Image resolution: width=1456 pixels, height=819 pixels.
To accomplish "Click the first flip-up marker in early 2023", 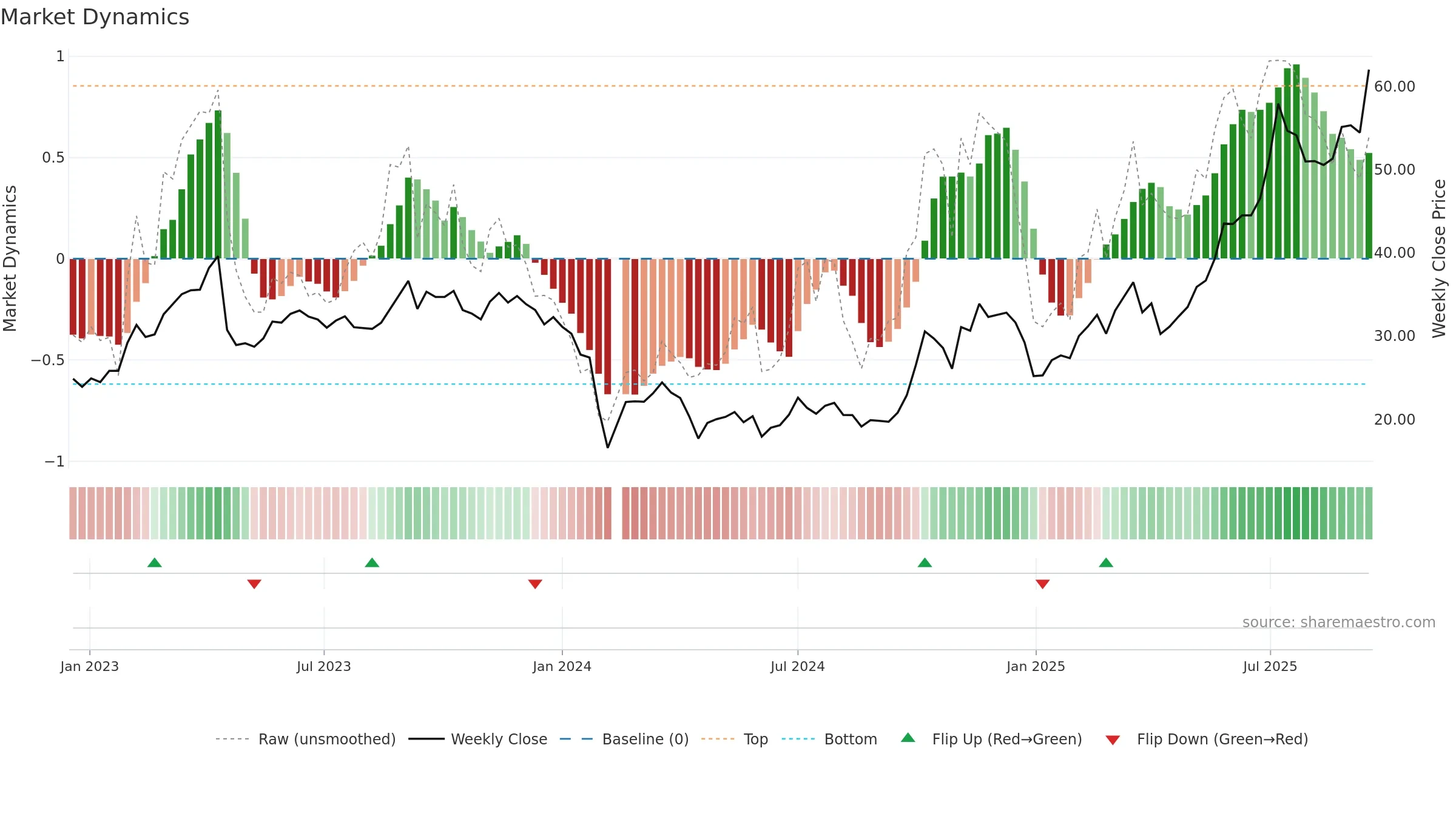I will [155, 562].
